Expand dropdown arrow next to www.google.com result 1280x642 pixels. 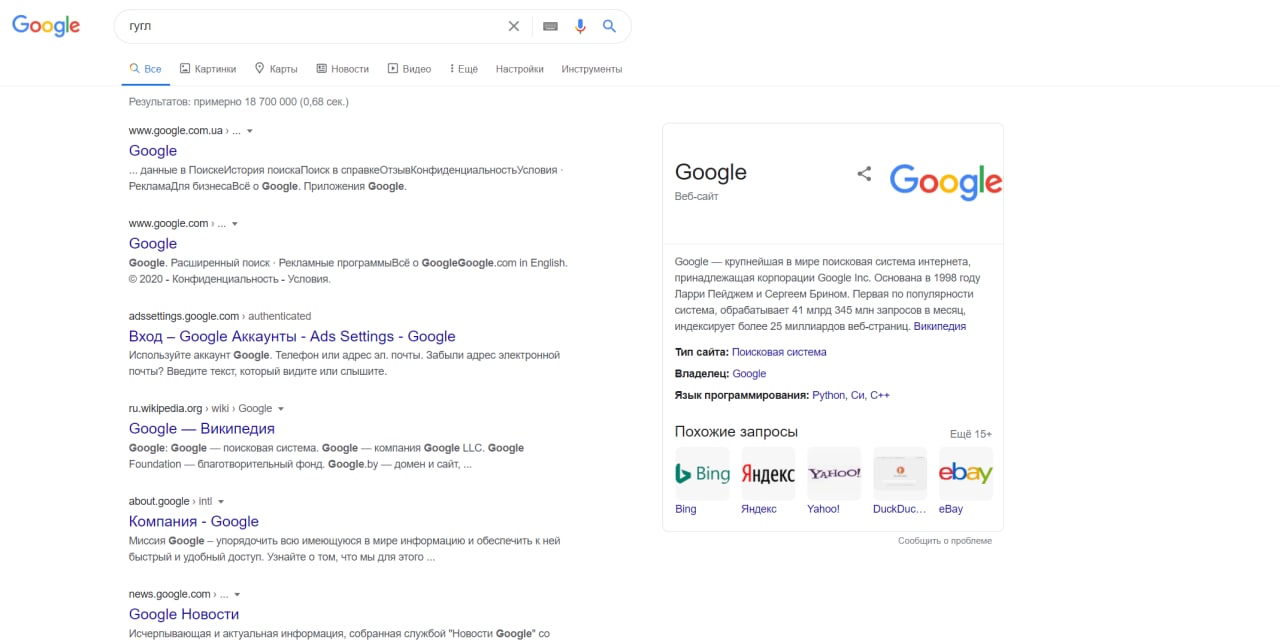235,224
